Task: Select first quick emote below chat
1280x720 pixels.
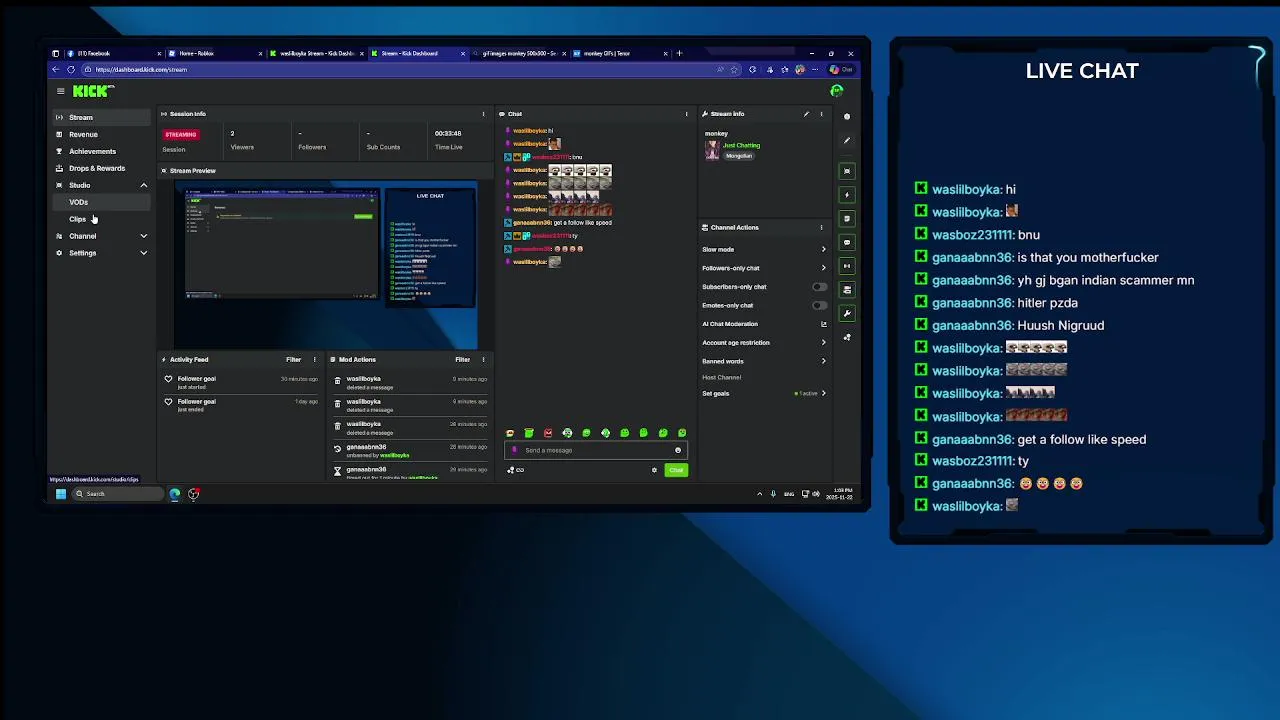Action: pyautogui.click(x=510, y=433)
